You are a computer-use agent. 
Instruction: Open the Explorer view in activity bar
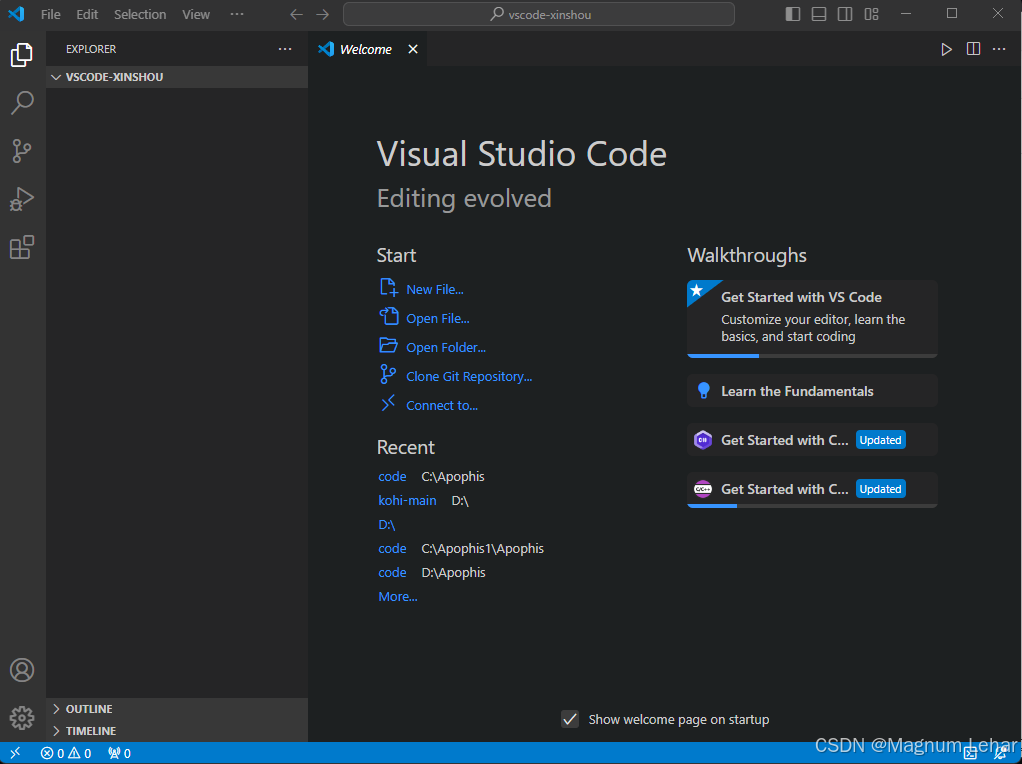point(22,55)
